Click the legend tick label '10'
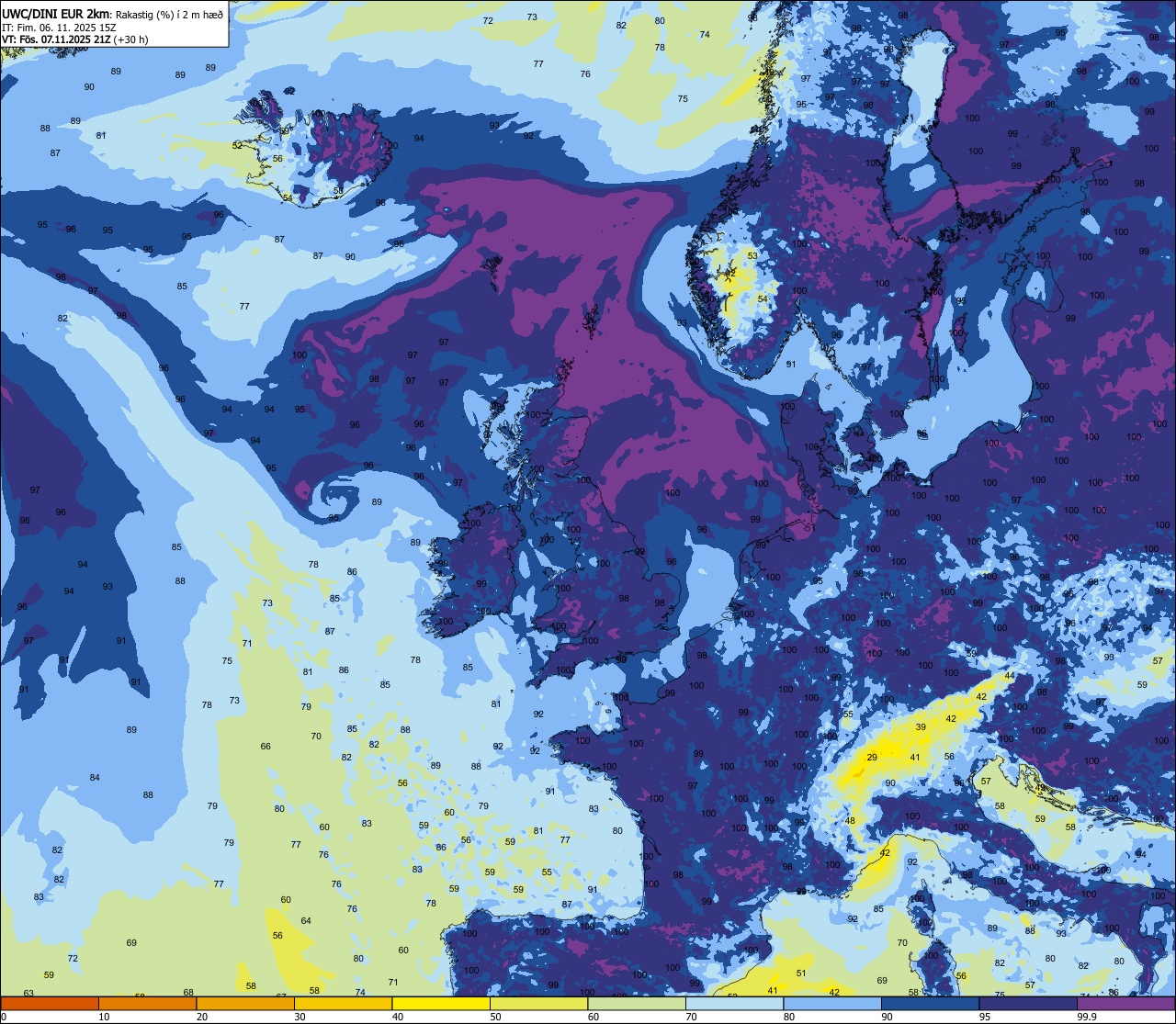Screen dimensions: 1176x1024 104,1017
